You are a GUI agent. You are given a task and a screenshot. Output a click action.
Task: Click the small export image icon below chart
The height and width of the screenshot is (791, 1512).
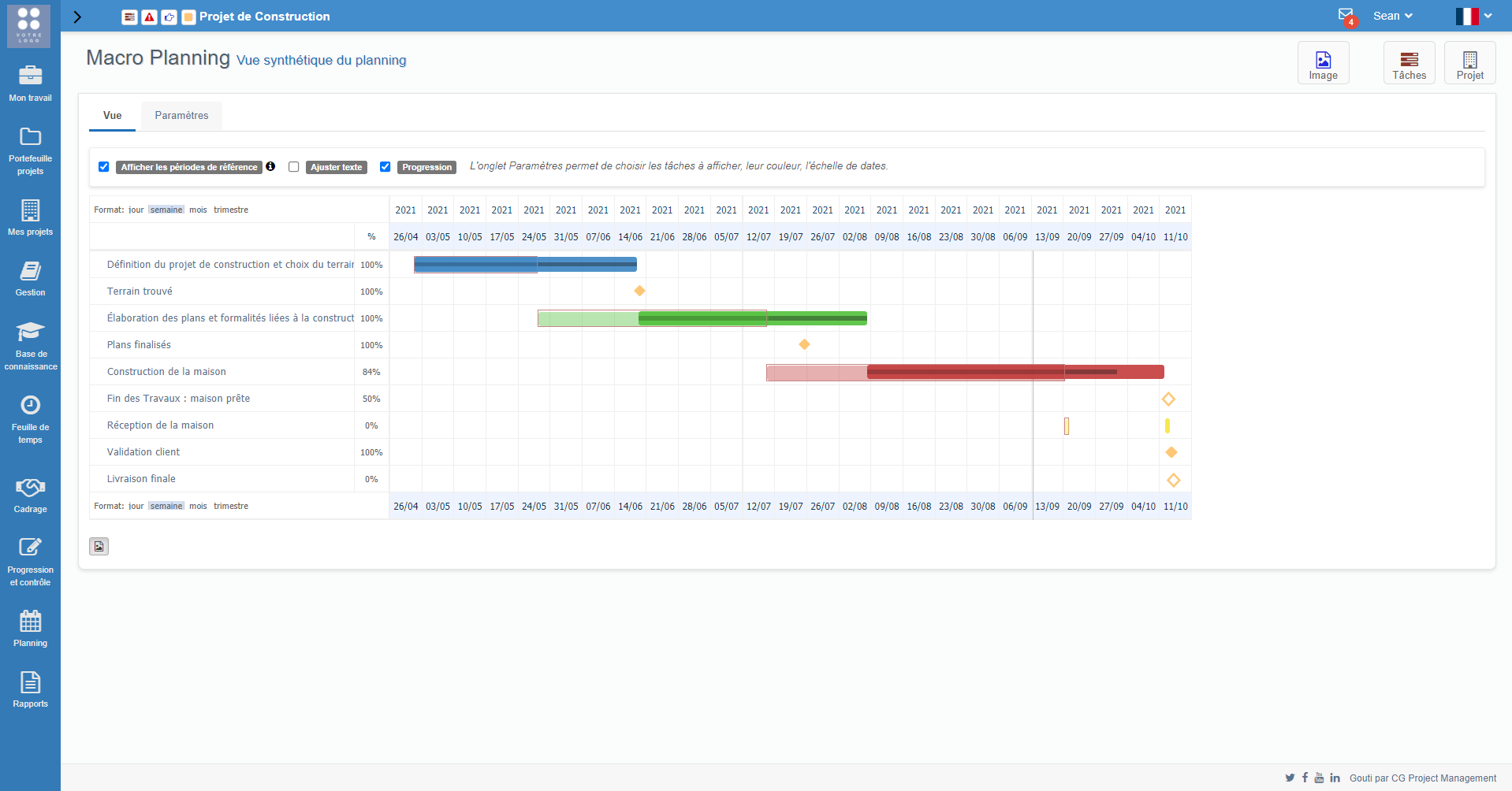[x=99, y=546]
